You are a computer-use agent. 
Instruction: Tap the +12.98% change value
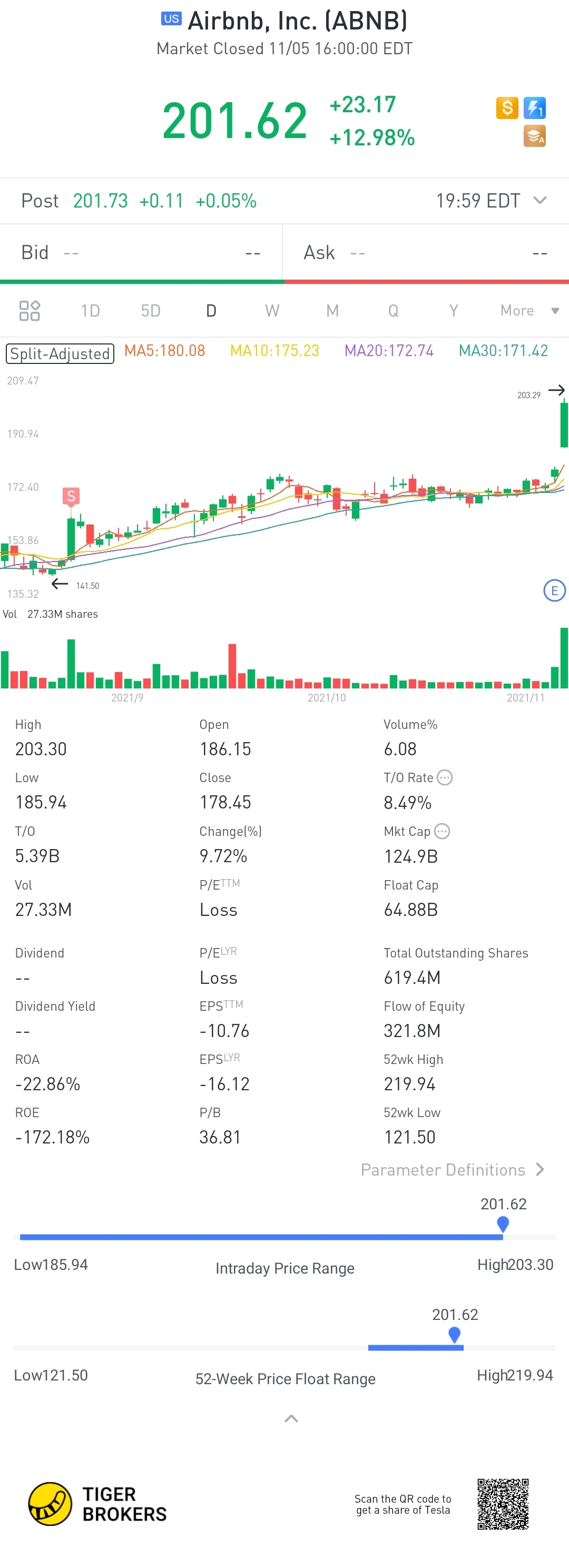point(372,137)
